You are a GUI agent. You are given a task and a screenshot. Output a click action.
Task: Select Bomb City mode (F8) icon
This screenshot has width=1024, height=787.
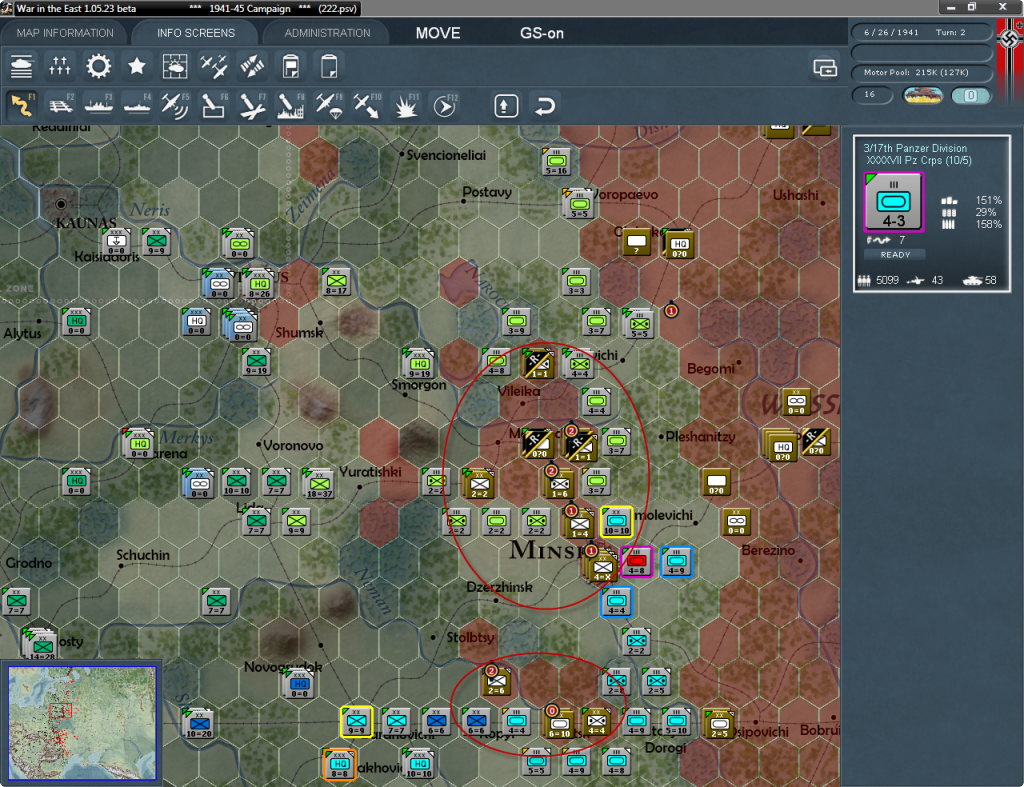point(290,105)
